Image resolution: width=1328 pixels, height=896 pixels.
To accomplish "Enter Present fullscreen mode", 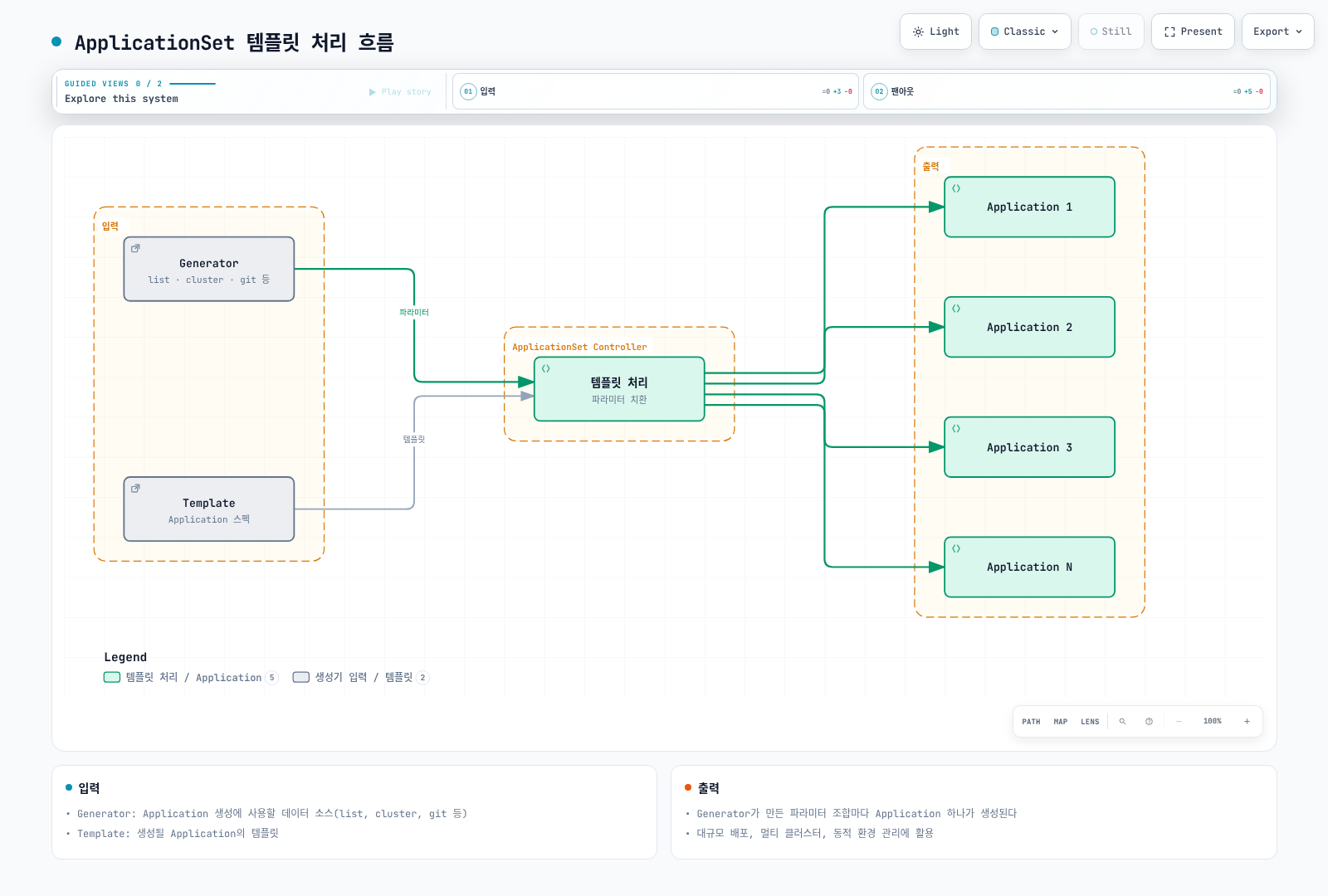I will (x=1193, y=32).
